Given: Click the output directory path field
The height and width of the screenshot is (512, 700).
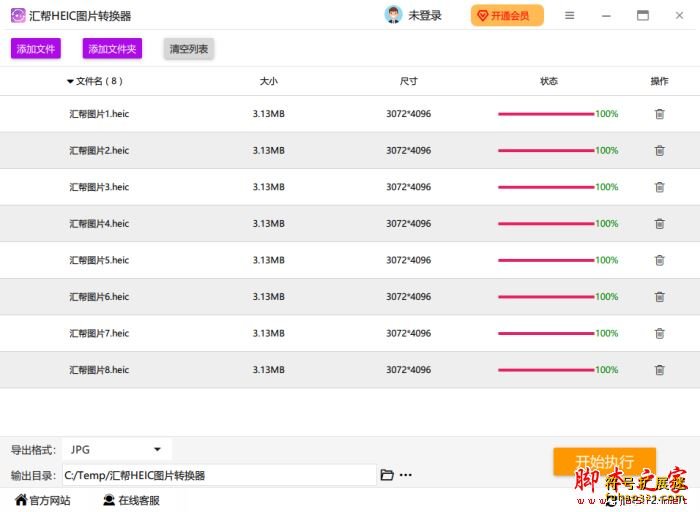Looking at the screenshot, I should [219, 475].
